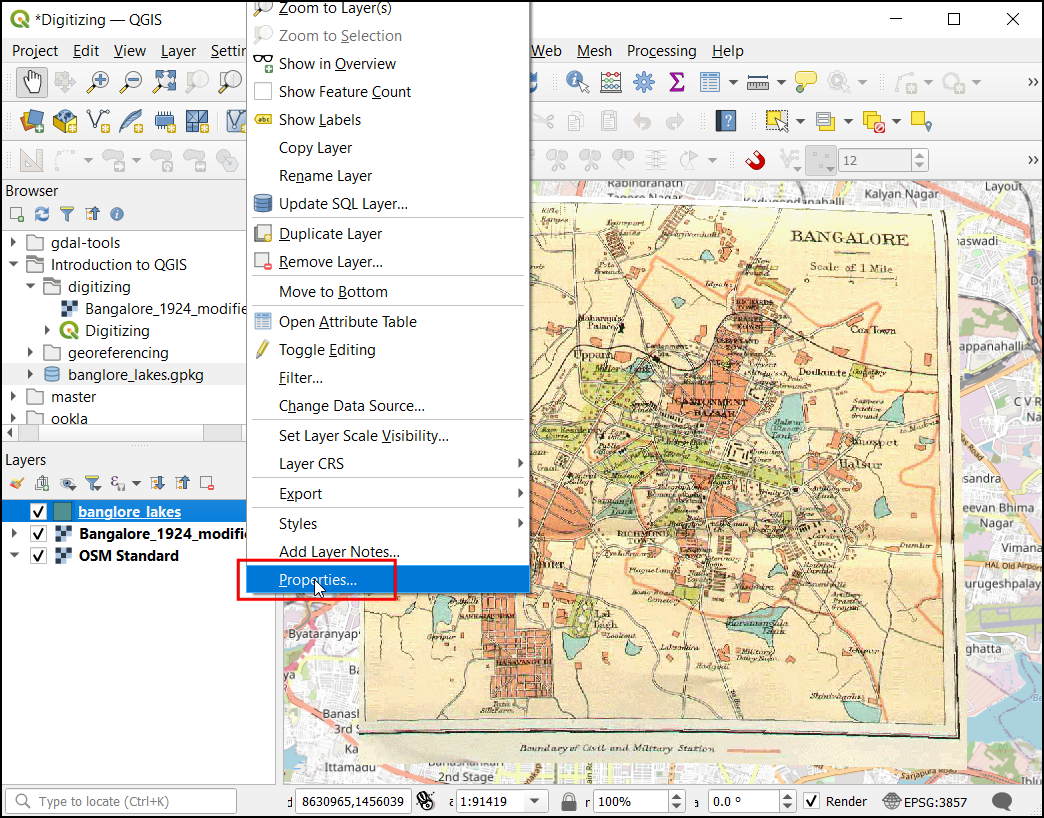Refresh the Browser panel
Screen dimensions: 1044x818
tap(42, 214)
